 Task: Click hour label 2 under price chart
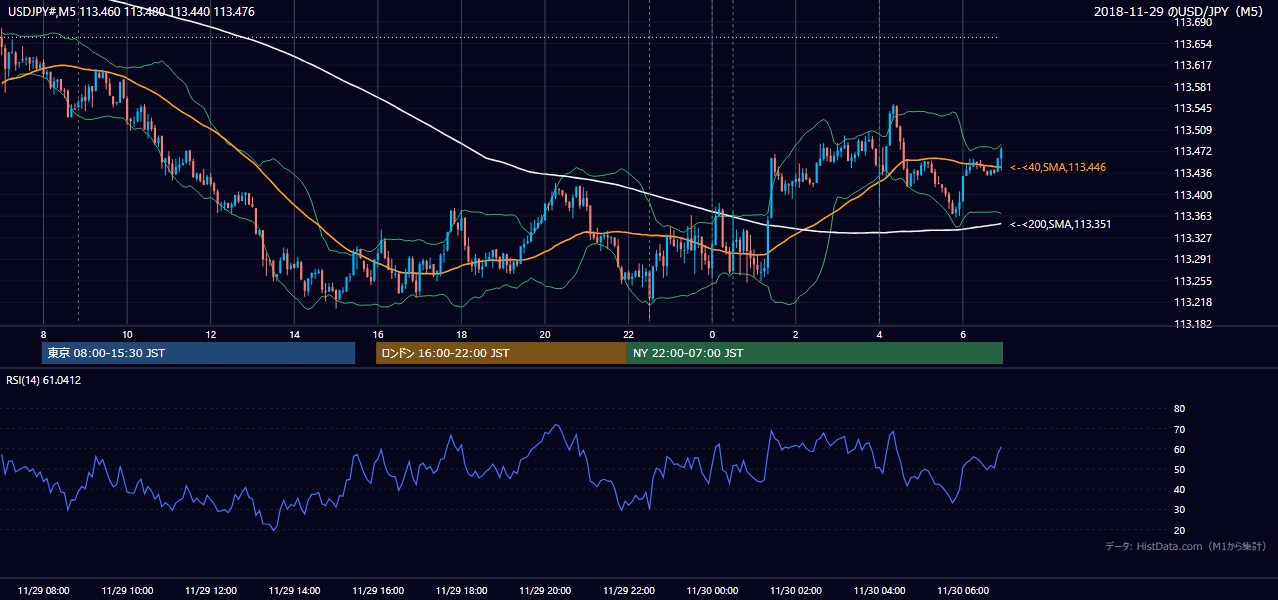(x=795, y=333)
